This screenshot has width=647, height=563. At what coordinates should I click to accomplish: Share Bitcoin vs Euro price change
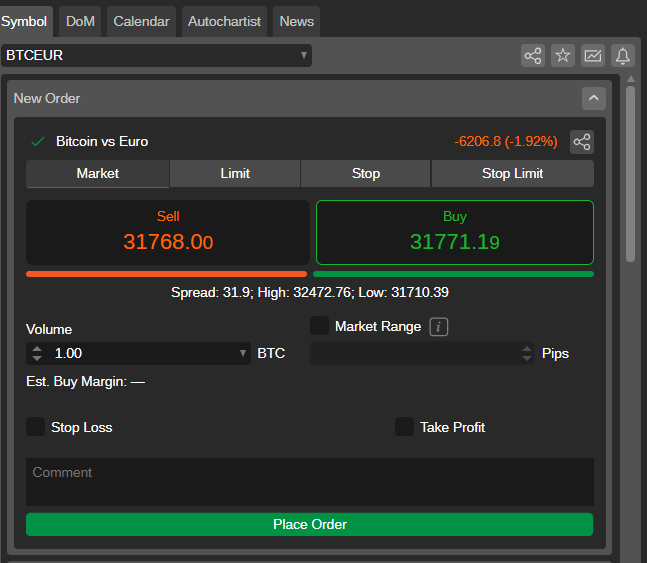581,142
